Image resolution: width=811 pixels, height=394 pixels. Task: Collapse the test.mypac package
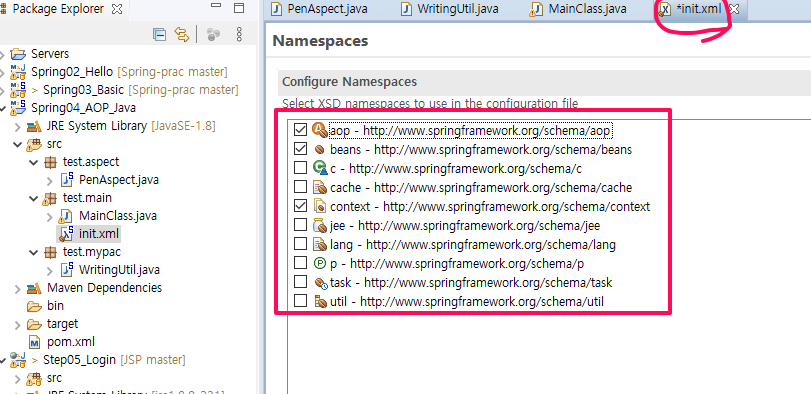(x=34, y=253)
